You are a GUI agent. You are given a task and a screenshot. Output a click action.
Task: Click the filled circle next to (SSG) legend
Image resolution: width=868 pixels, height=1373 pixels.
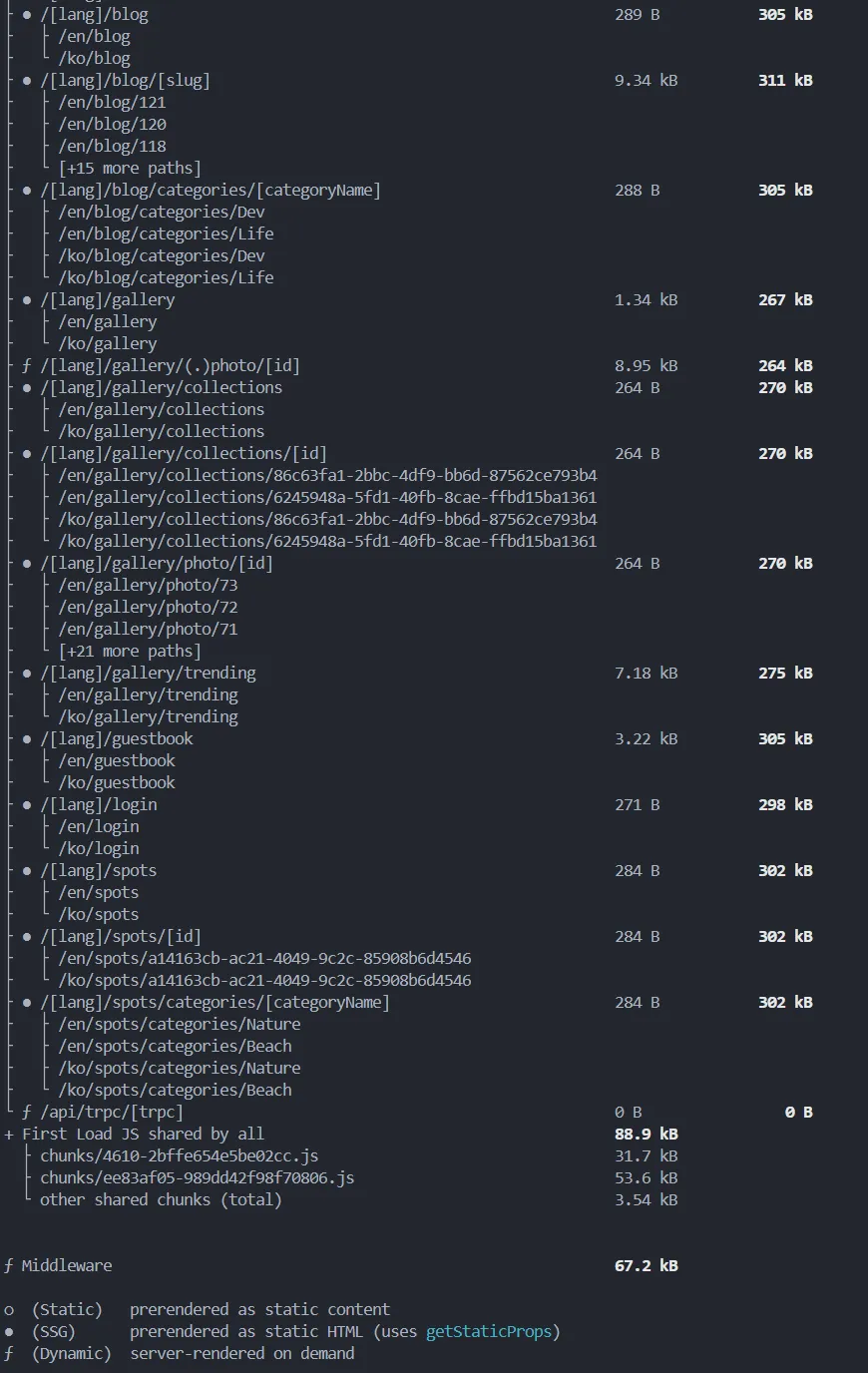coord(9,1331)
